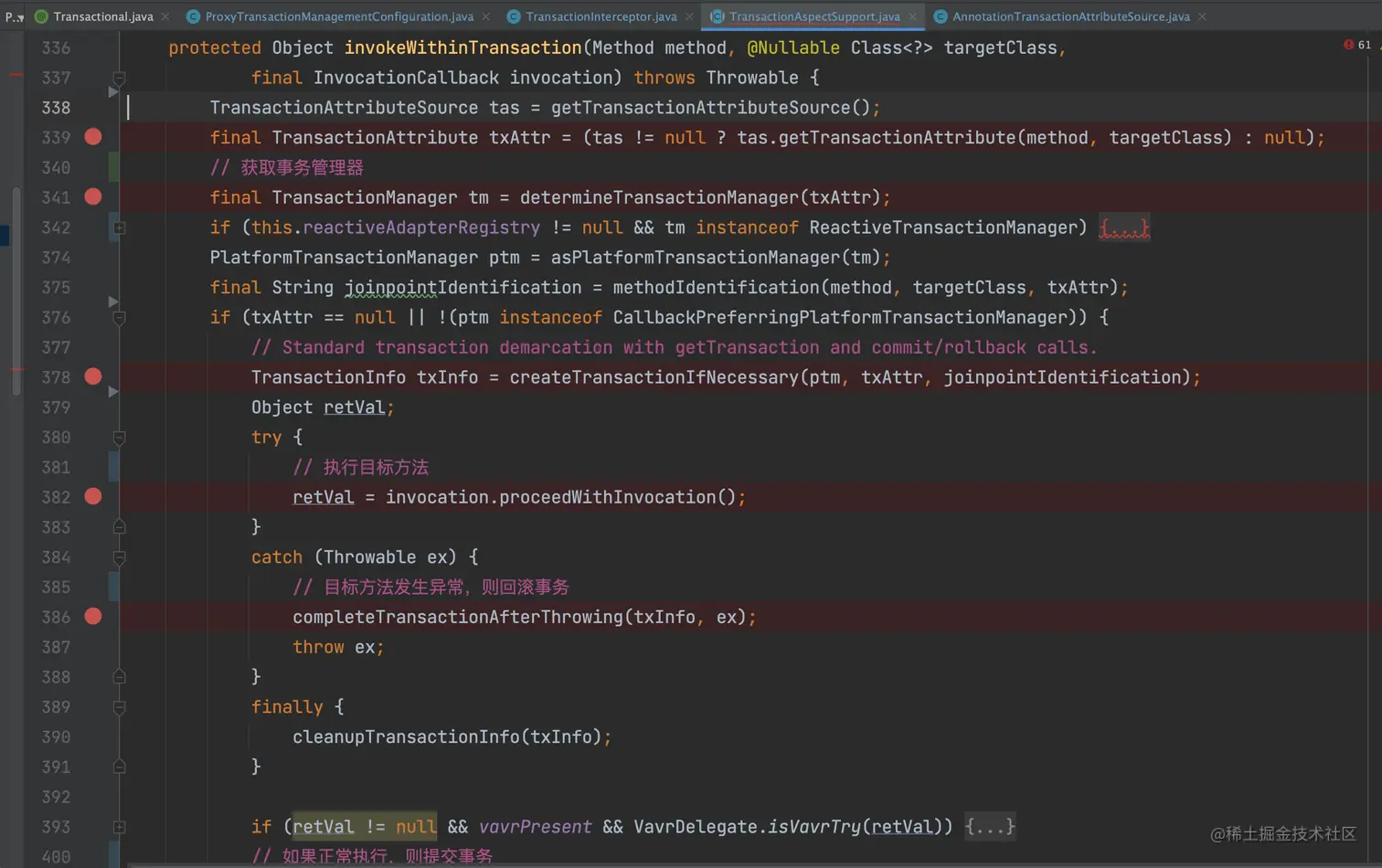Click the cleanupTransactionInfo call on line 390
The image size is (1382, 868).
tap(406, 737)
